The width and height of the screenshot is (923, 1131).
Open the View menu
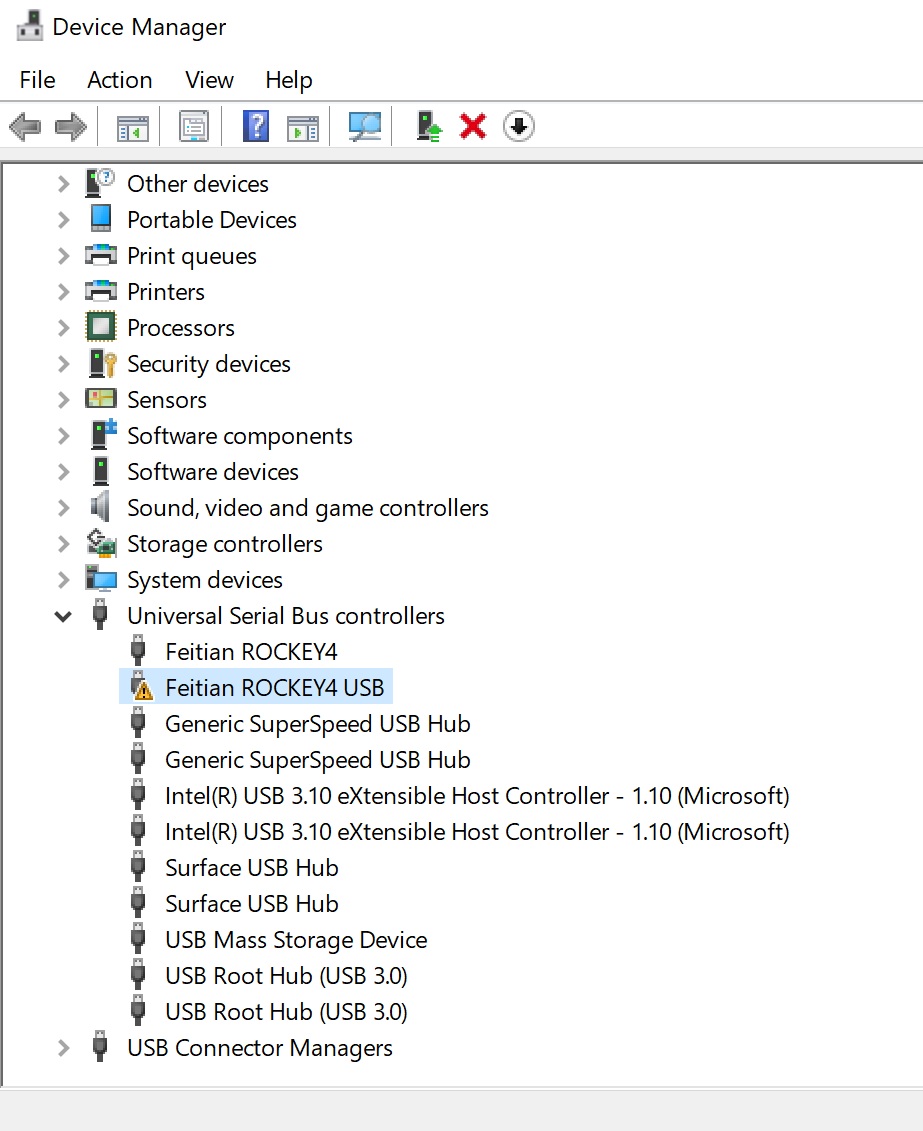pos(209,79)
